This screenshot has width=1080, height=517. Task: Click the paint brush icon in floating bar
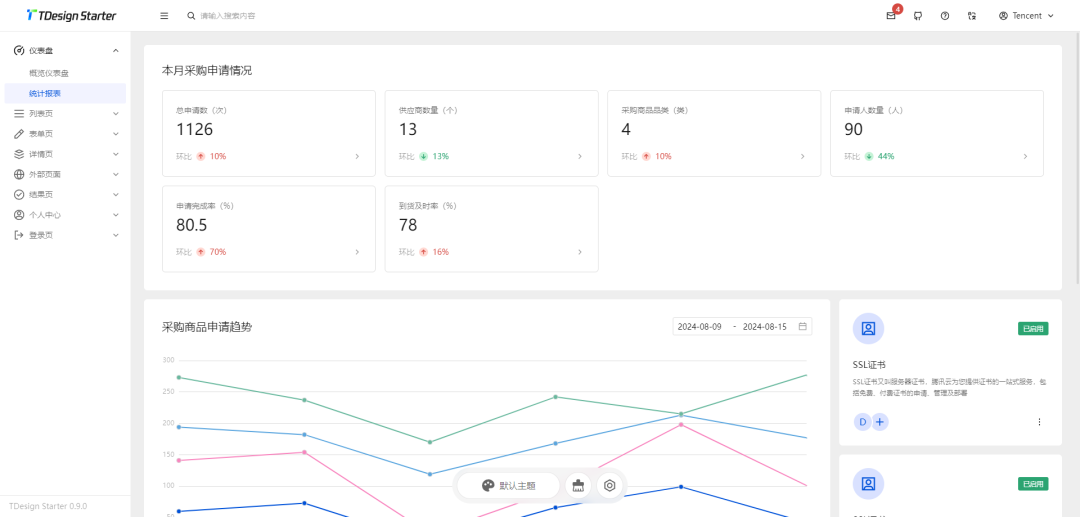[578, 486]
